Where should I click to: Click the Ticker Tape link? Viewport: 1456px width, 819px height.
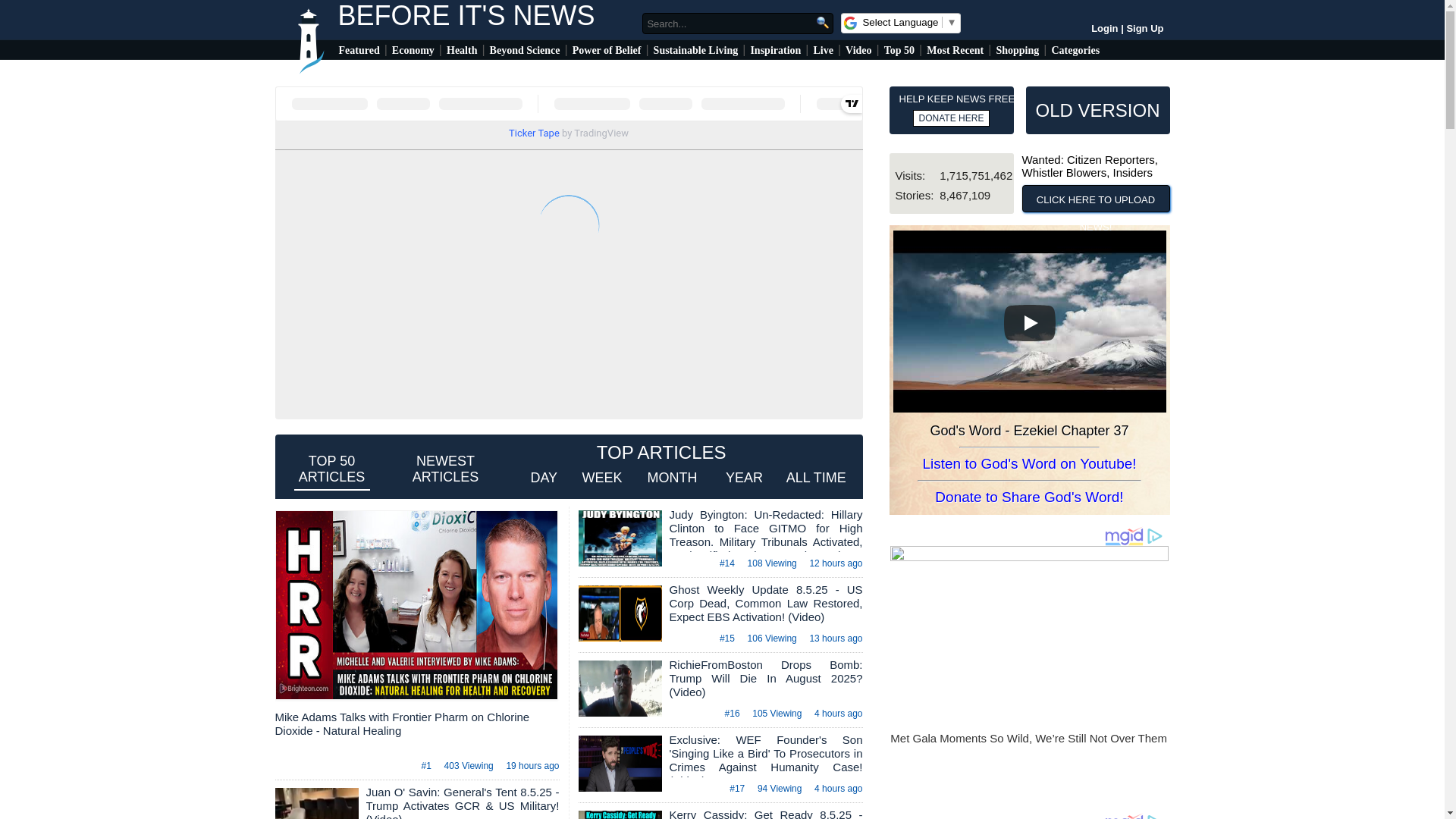coord(534,133)
